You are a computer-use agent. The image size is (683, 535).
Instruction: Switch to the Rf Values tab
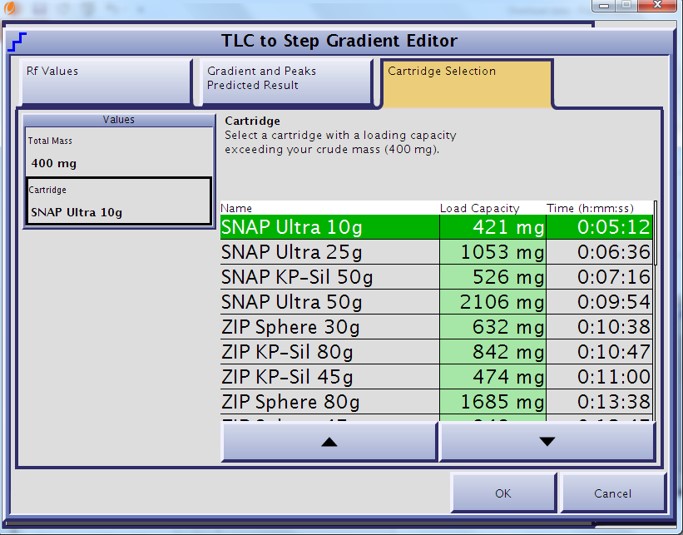(x=105, y=81)
